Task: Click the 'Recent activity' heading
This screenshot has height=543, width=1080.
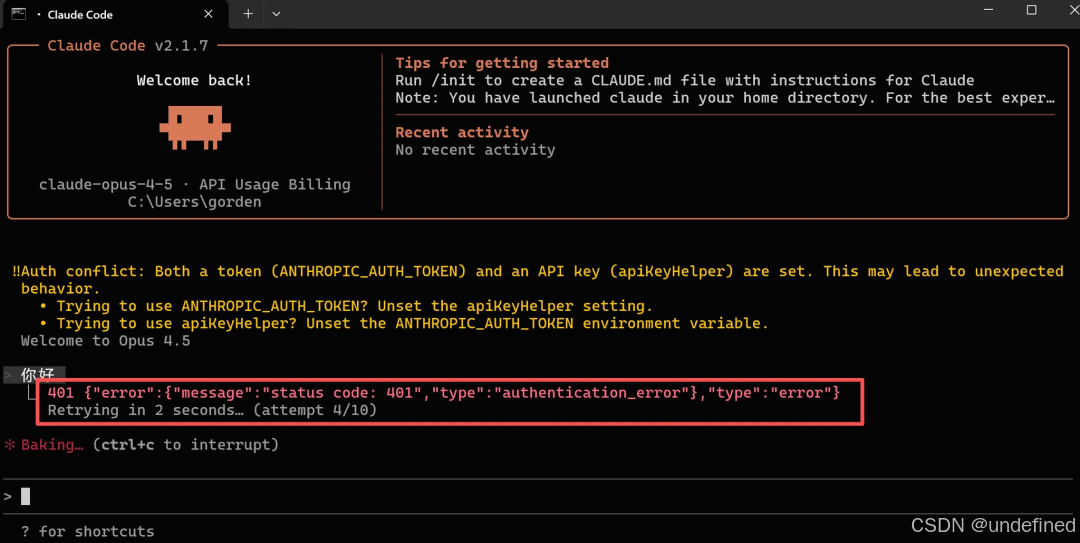Action: pos(462,132)
